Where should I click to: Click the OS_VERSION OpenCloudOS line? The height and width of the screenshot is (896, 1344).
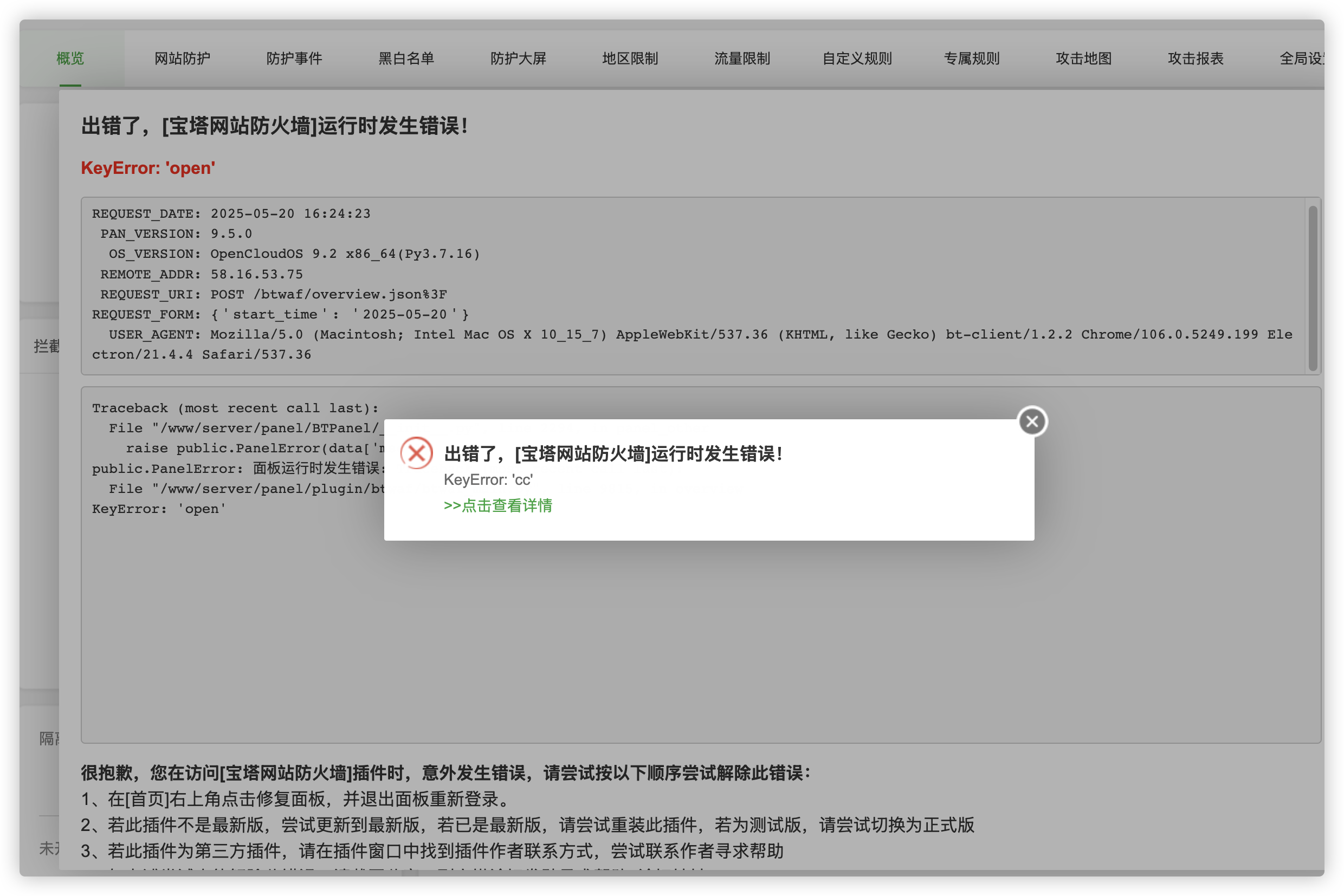(294, 254)
